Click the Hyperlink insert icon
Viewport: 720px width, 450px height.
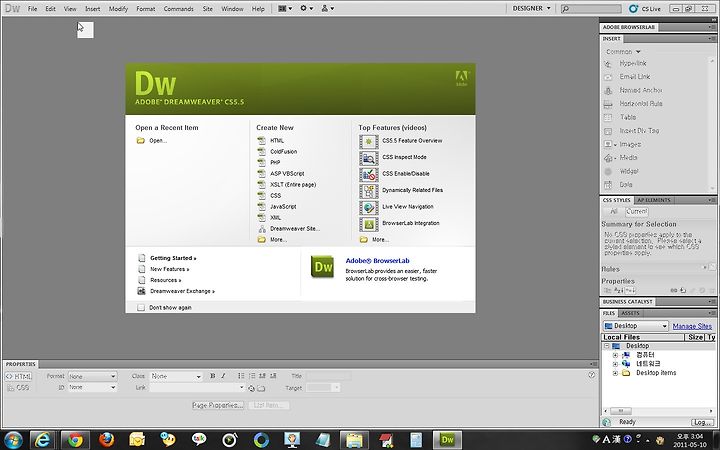coord(608,64)
